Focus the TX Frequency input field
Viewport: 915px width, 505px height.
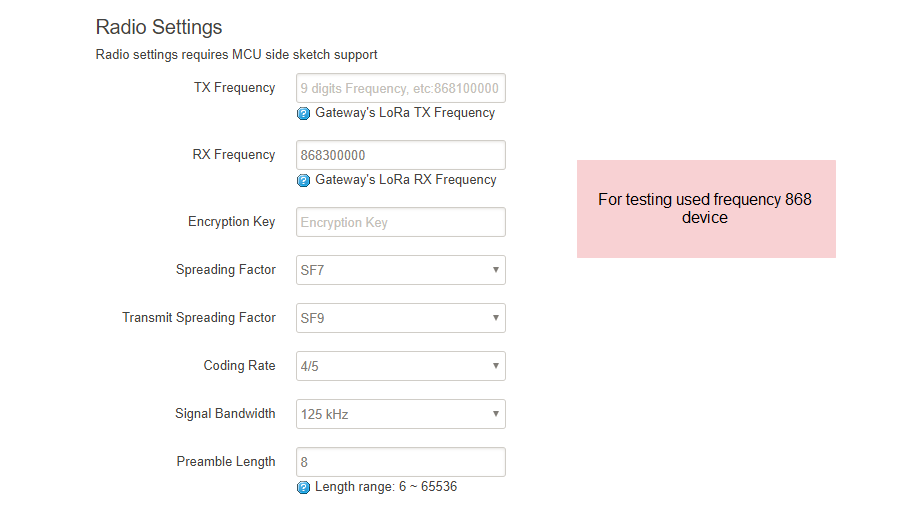click(x=401, y=88)
